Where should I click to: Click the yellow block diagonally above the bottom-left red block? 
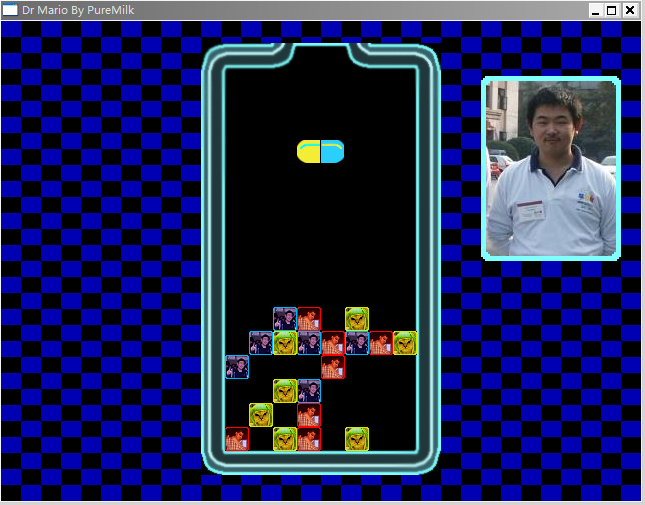tap(261, 415)
